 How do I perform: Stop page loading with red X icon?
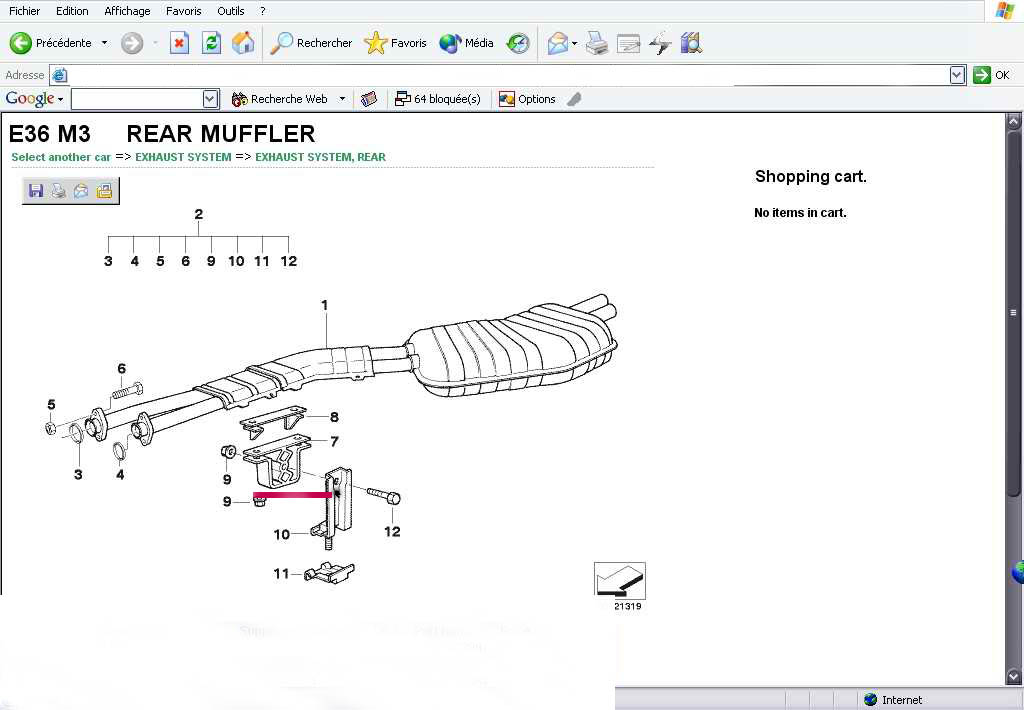click(179, 43)
